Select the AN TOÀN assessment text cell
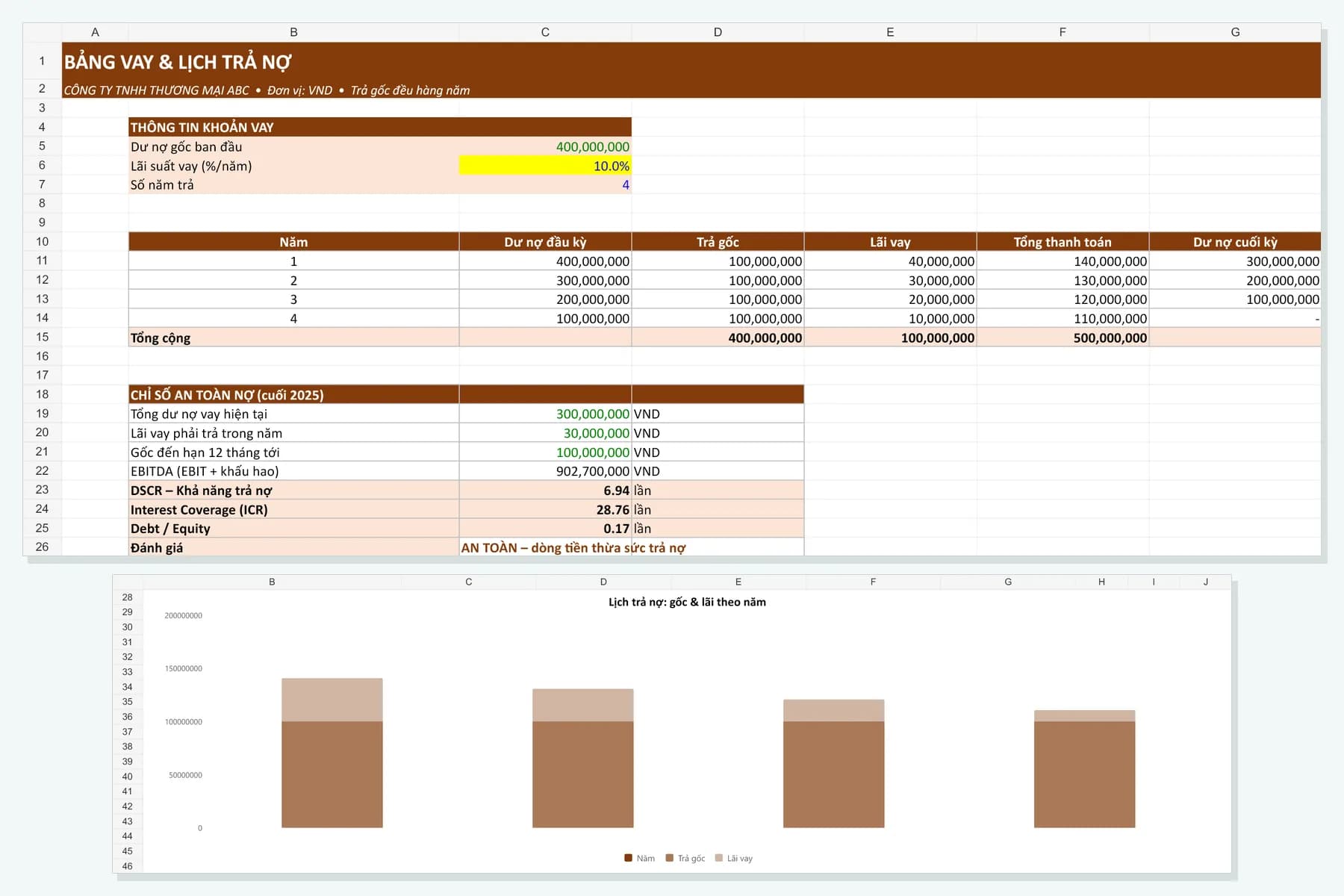The width and height of the screenshot is (1344, 896). tap(573, 547)
